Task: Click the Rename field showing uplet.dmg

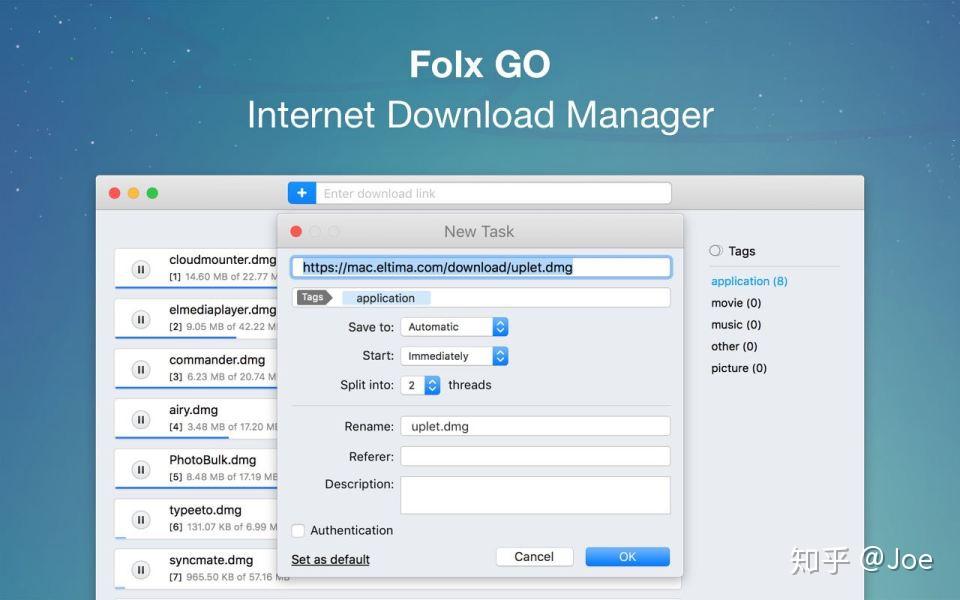Action: pyautogui.click(x=536, y=425)
